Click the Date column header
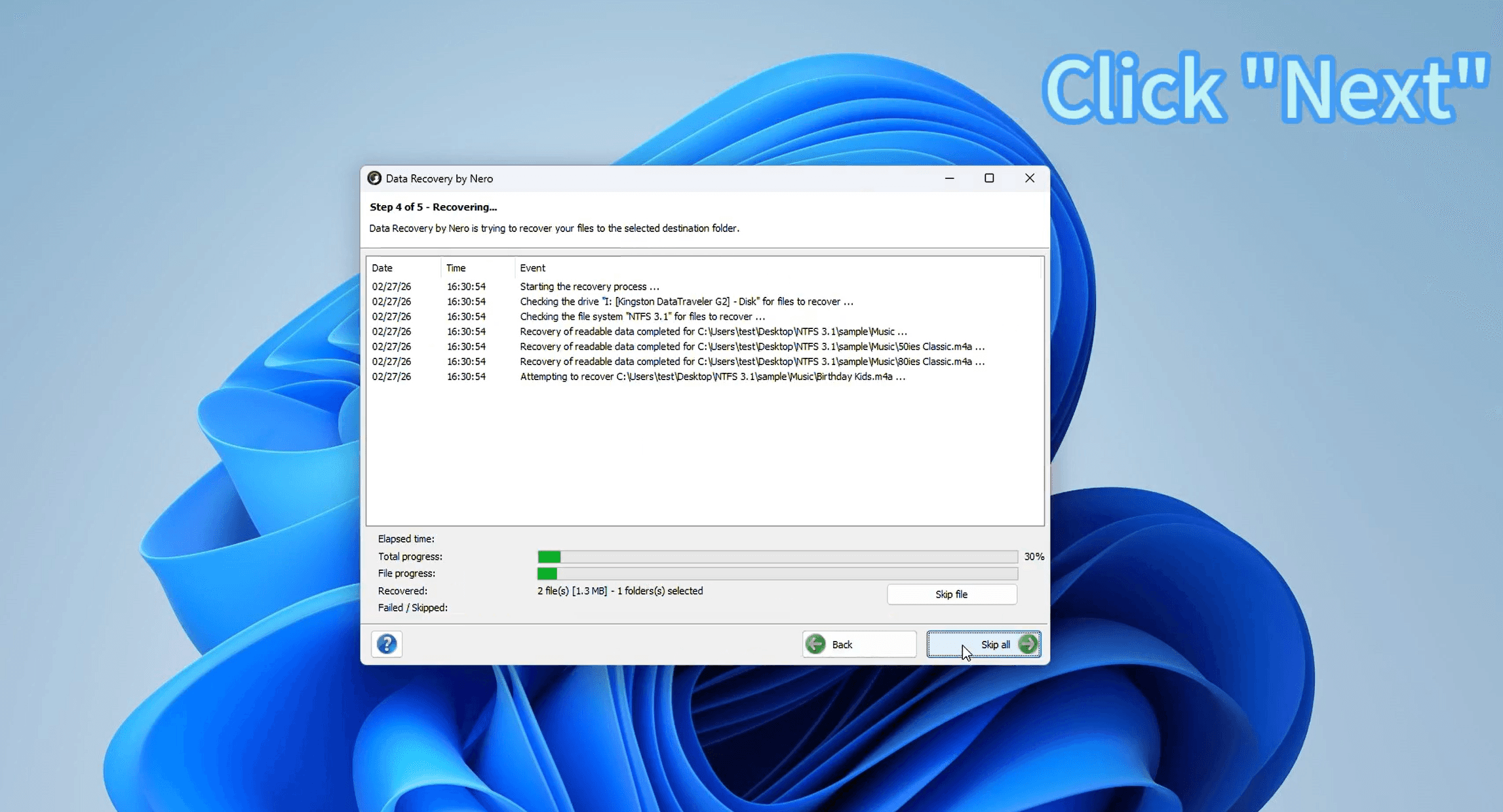1503x812 pixels. [382, 268]
